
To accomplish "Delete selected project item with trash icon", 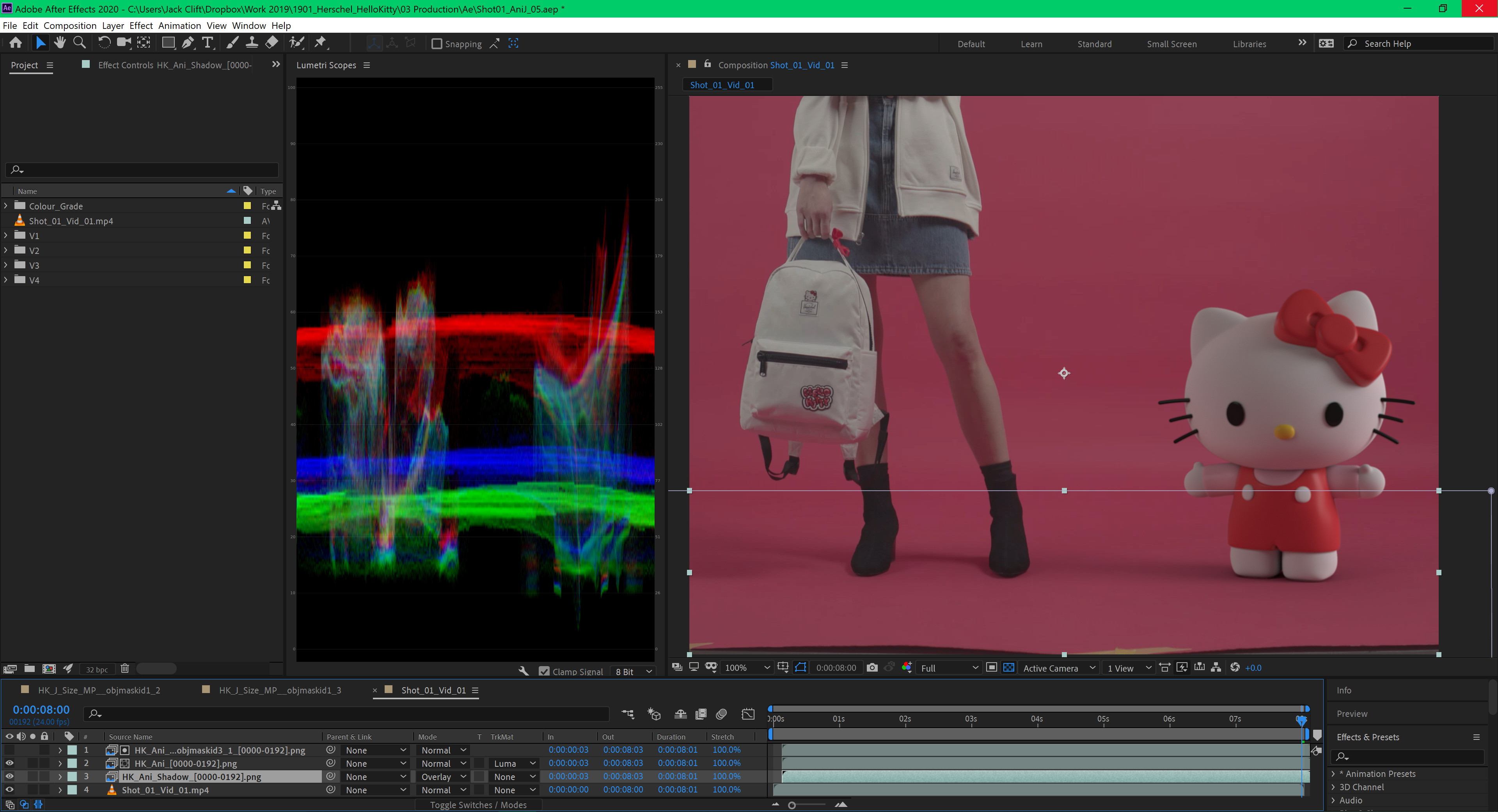I will tap(124, 668).
